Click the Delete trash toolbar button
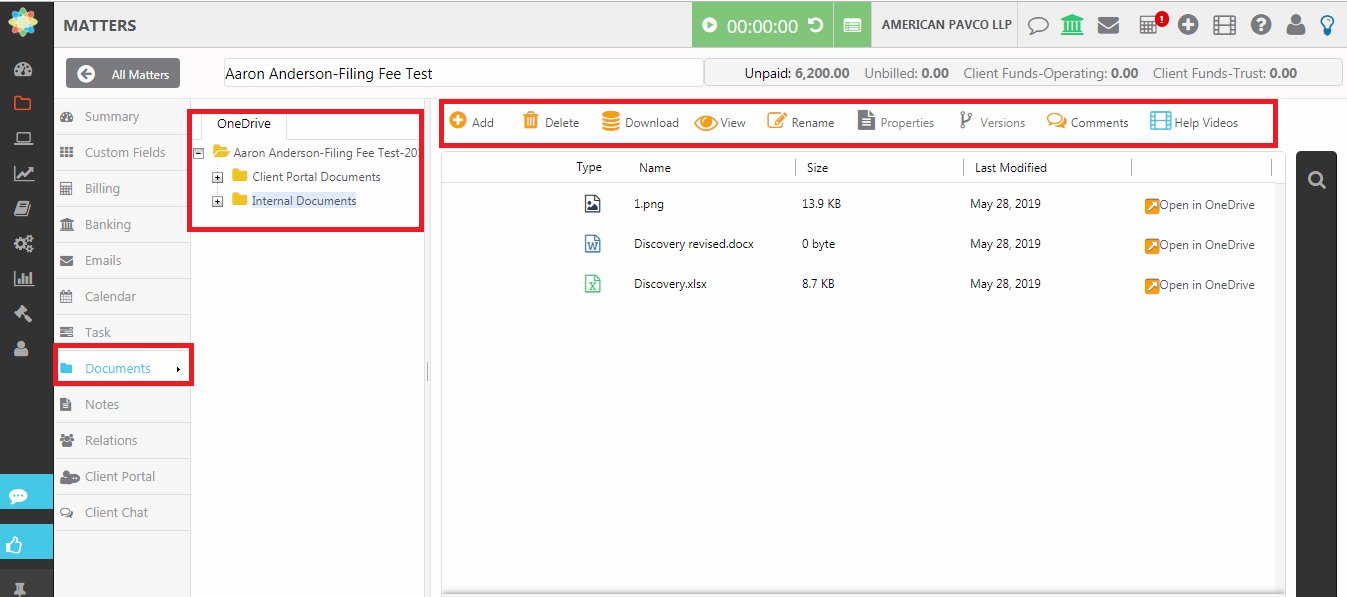This screenshot has width=1347, height=597. tap(551, 122)
